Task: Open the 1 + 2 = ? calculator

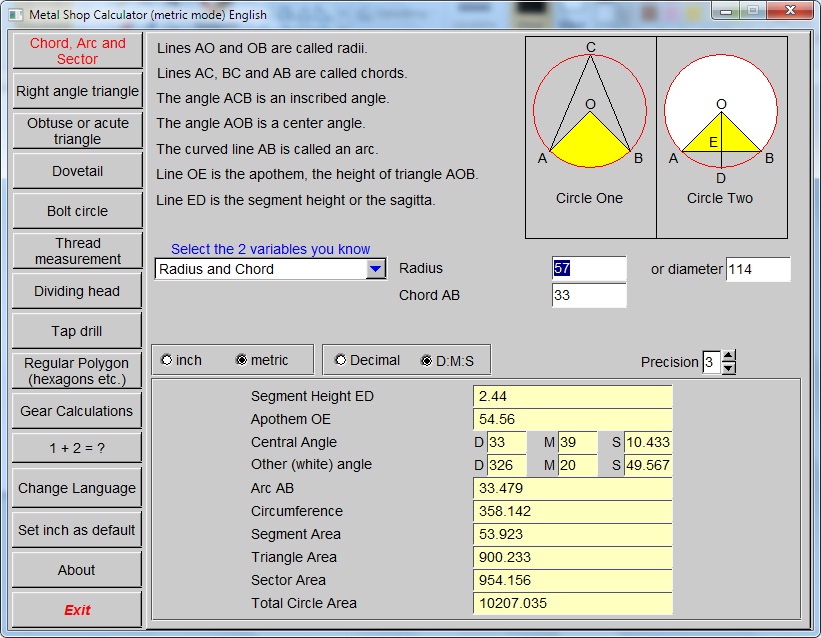Action: 77,448
